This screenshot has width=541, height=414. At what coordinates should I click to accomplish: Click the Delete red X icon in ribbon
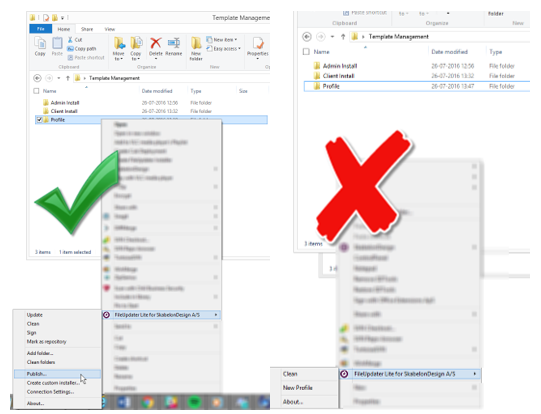[x=156, y=43]
